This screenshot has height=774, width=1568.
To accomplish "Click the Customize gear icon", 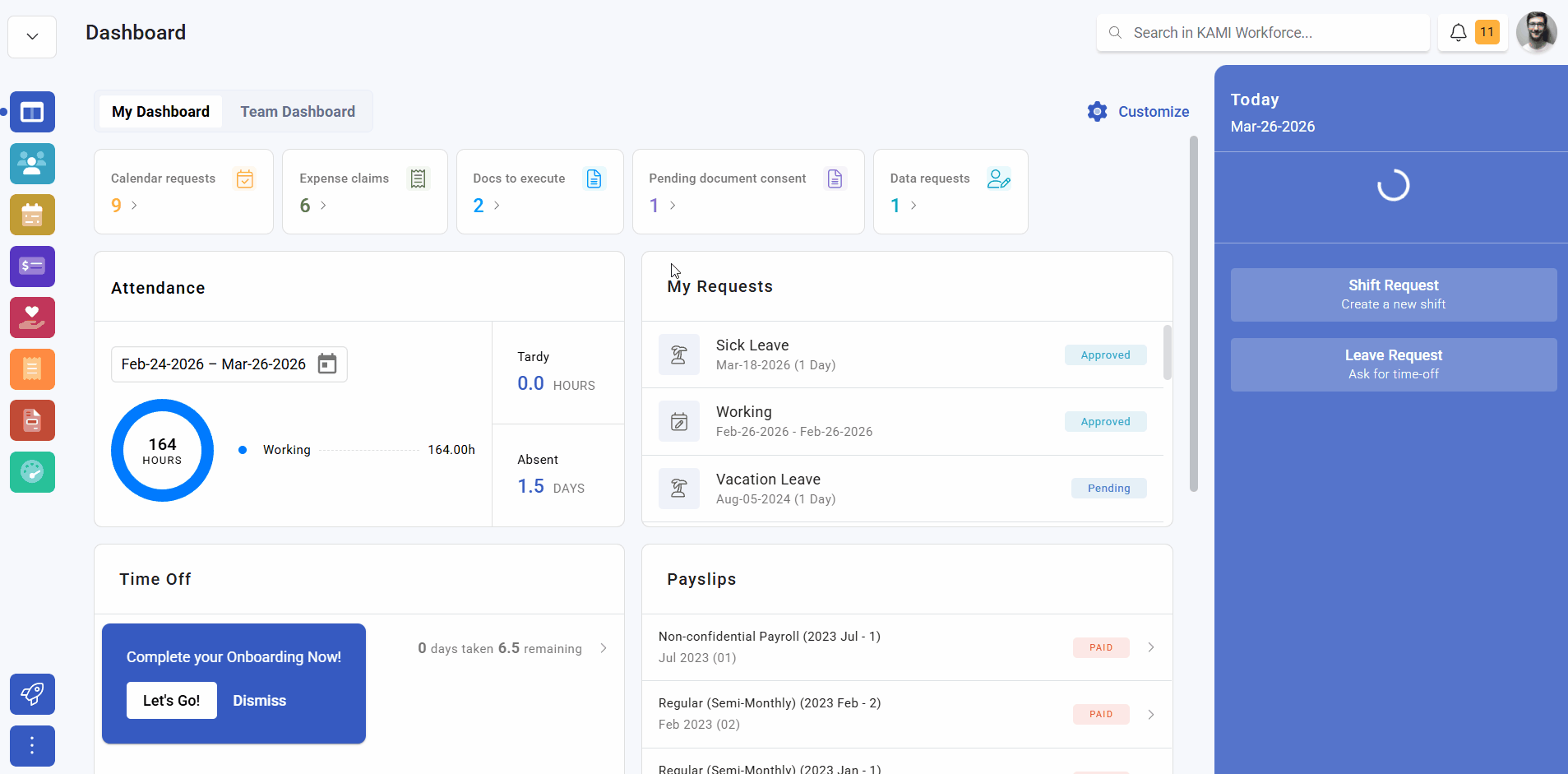I will tap(1097, 112).
